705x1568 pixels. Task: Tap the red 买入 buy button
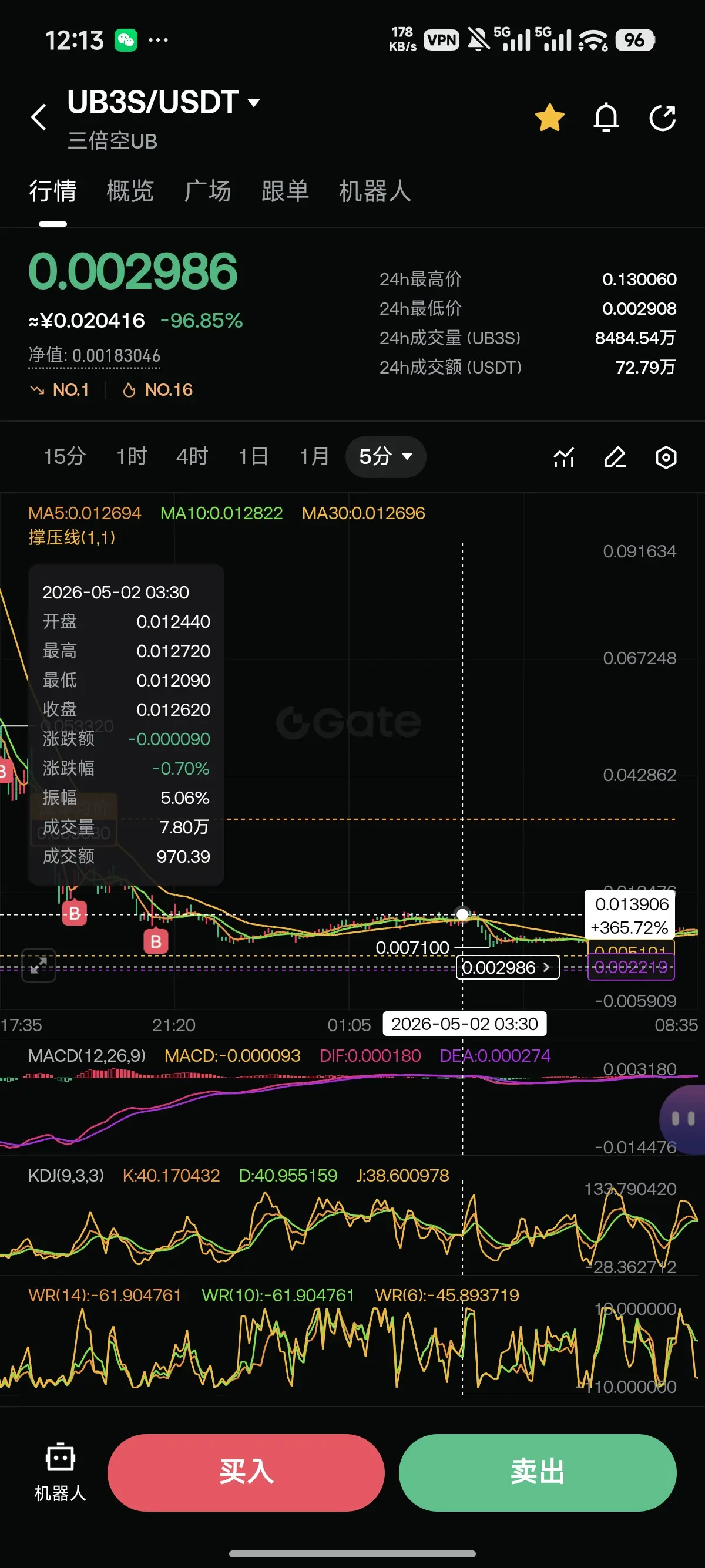(x=246, y=1472)
